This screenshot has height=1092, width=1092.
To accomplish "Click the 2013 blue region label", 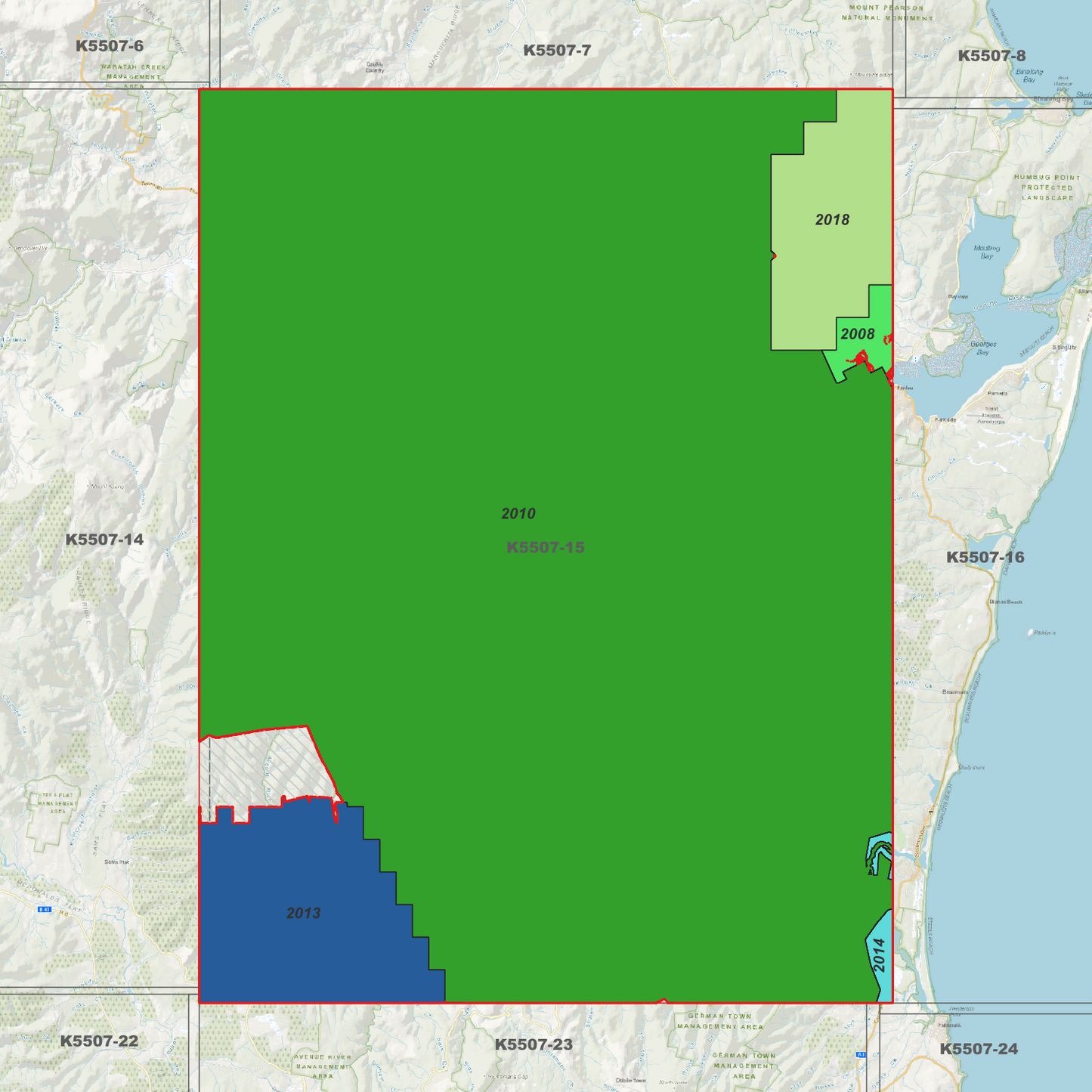I will [x=303, y=913].
